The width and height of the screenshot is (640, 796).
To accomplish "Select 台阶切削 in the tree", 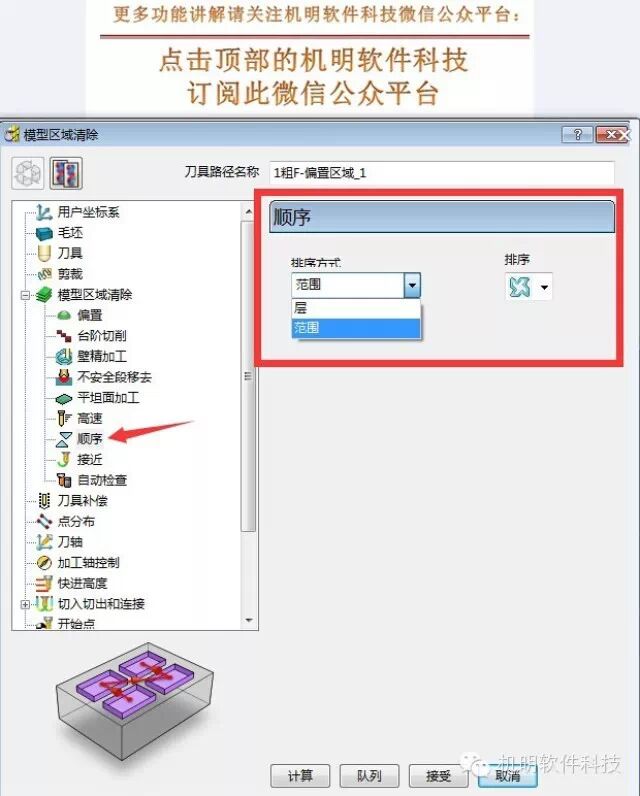I will (x=102, y=336).
